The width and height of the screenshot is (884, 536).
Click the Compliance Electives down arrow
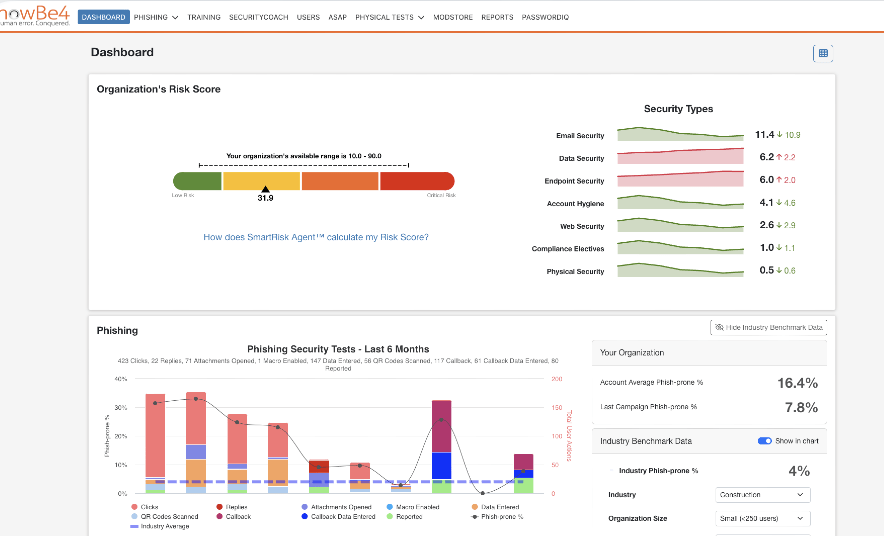click(x=779, y=247)
